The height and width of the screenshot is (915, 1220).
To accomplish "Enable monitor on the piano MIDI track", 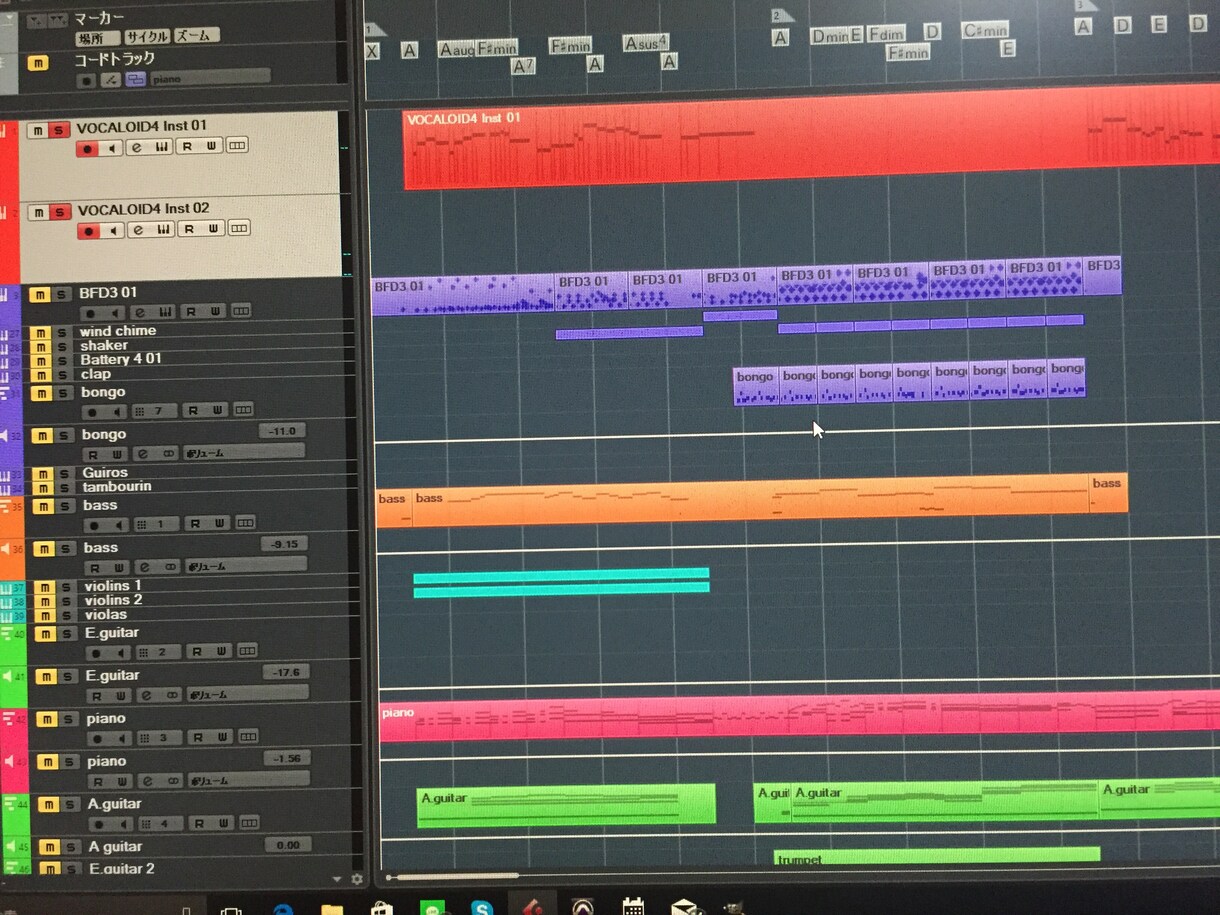I will pos(120,738).
